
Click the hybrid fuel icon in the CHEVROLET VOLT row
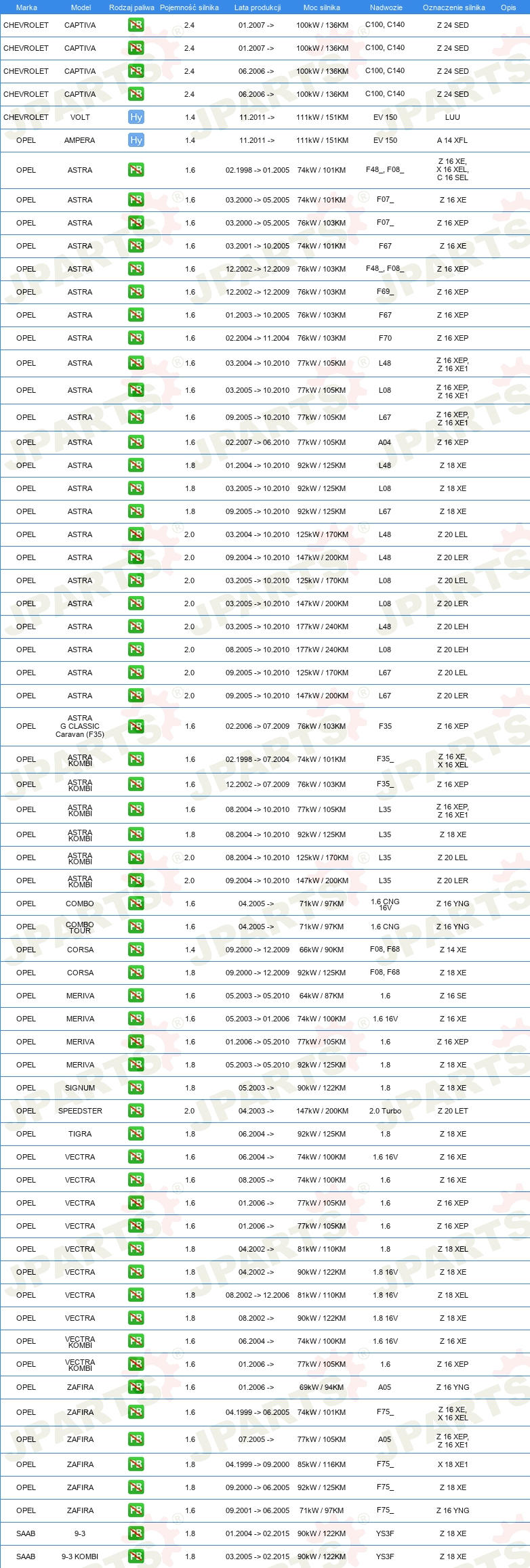(136, 117)
